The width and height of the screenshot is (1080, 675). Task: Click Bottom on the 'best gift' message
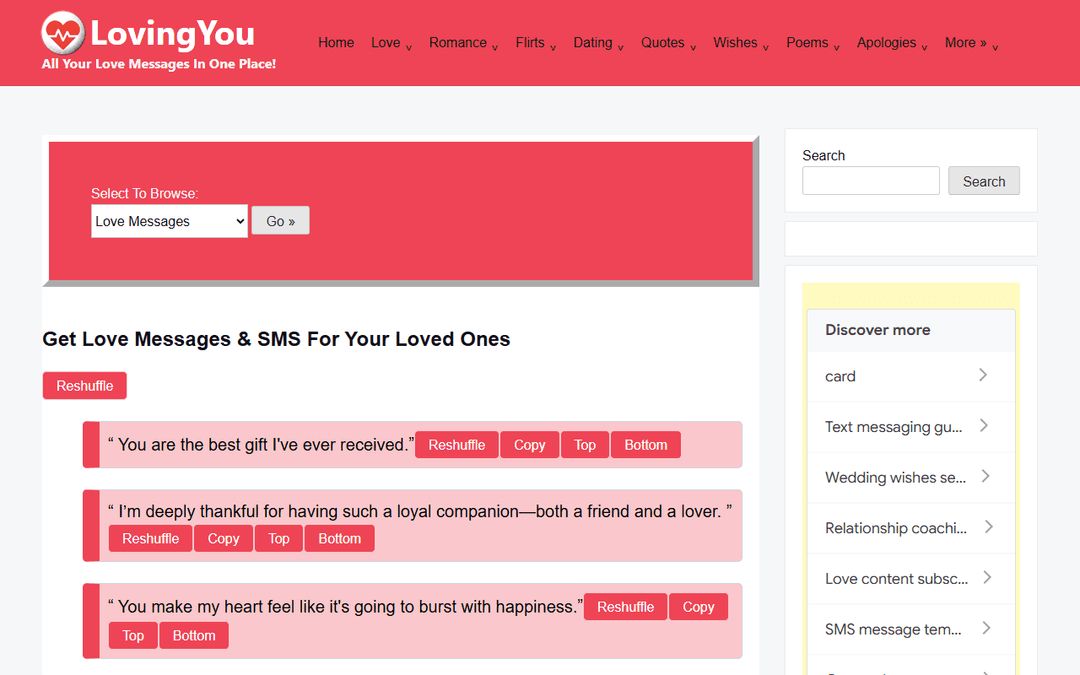coord(645,445)
